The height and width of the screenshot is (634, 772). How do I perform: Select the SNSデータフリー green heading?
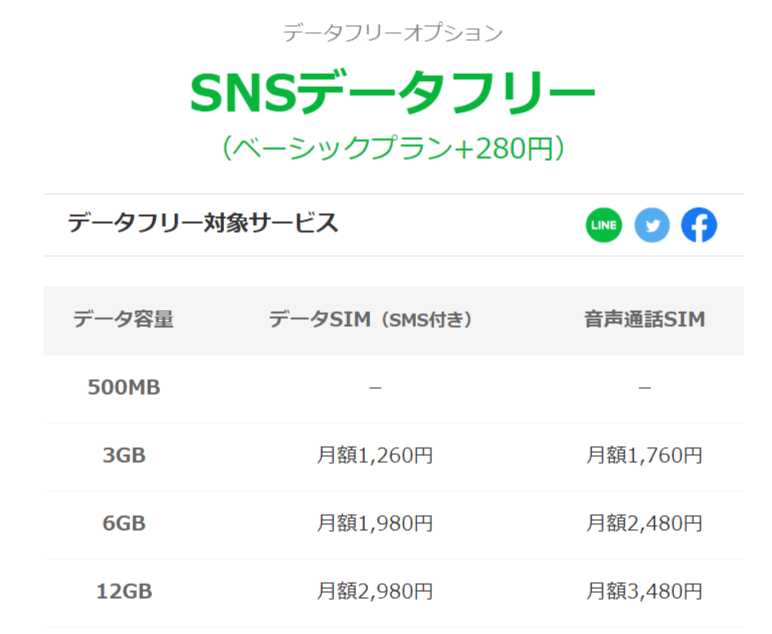coord(392,93)
